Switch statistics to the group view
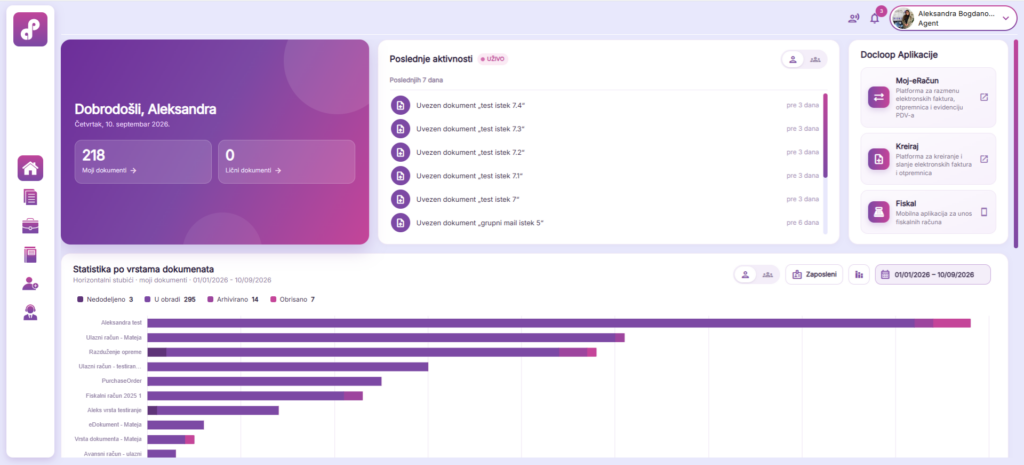 [x=767, y=275]
